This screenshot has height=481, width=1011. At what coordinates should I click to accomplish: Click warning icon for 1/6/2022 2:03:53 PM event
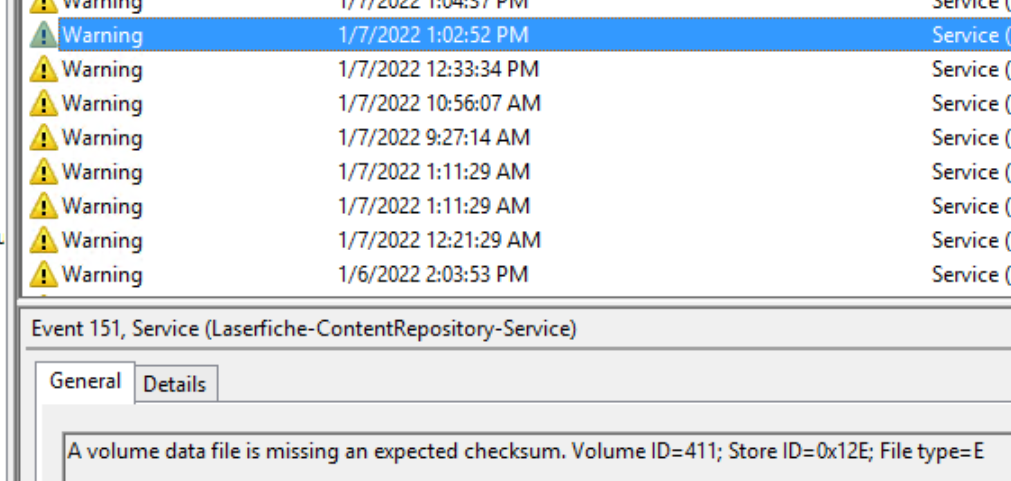[x=43, y=274]
